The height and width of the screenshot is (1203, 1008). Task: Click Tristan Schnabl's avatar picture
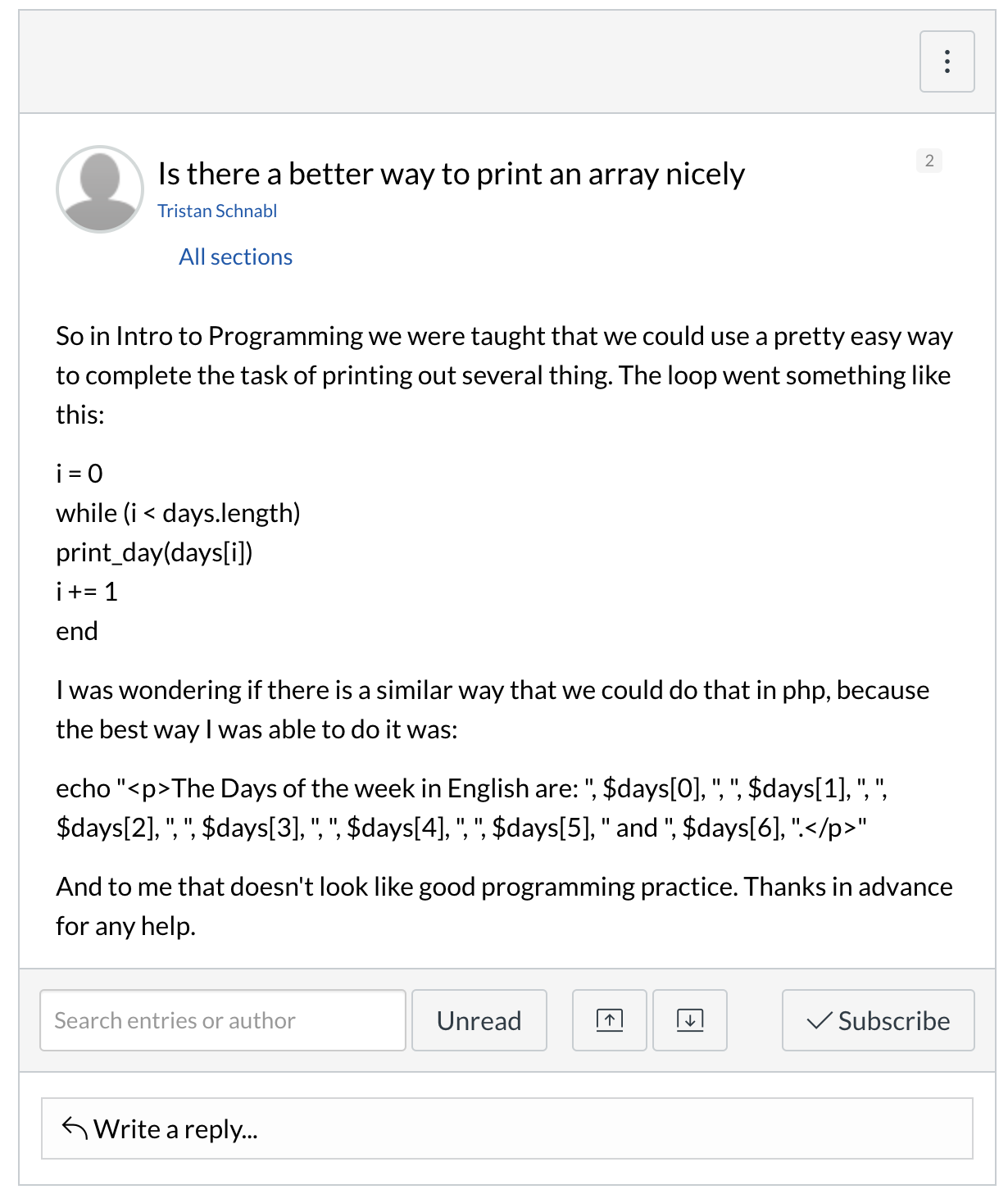(100, 189)
